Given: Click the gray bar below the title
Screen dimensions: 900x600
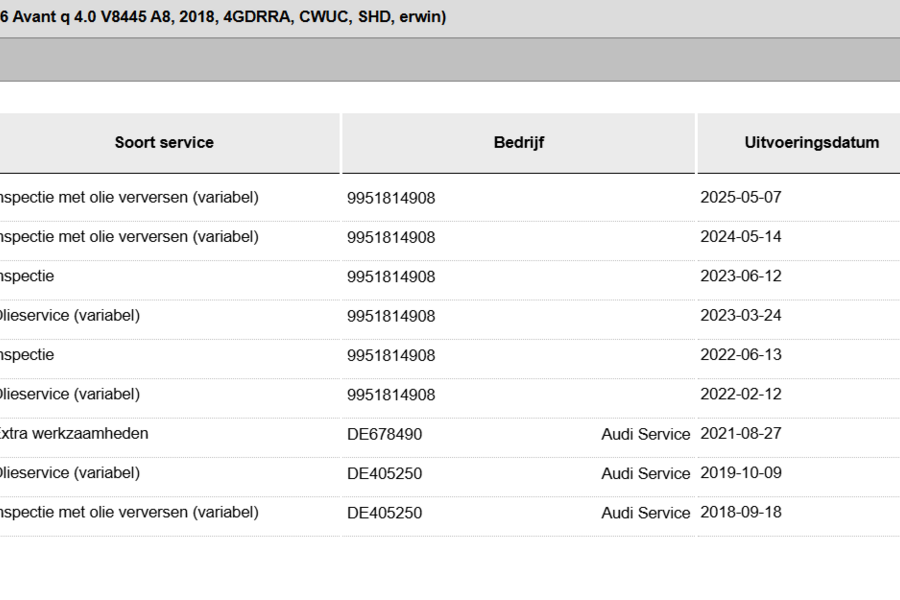Looking at the screenshot, I should [450, 60].
